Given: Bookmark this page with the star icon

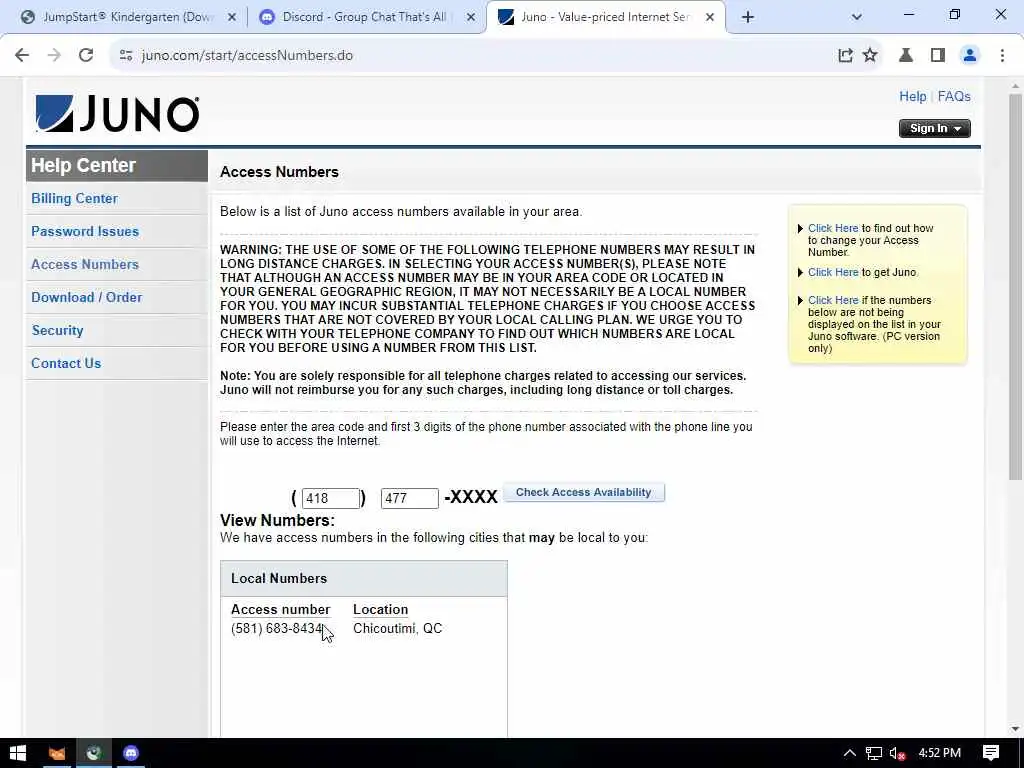Looking at the screenshot, I should (870, 56).
